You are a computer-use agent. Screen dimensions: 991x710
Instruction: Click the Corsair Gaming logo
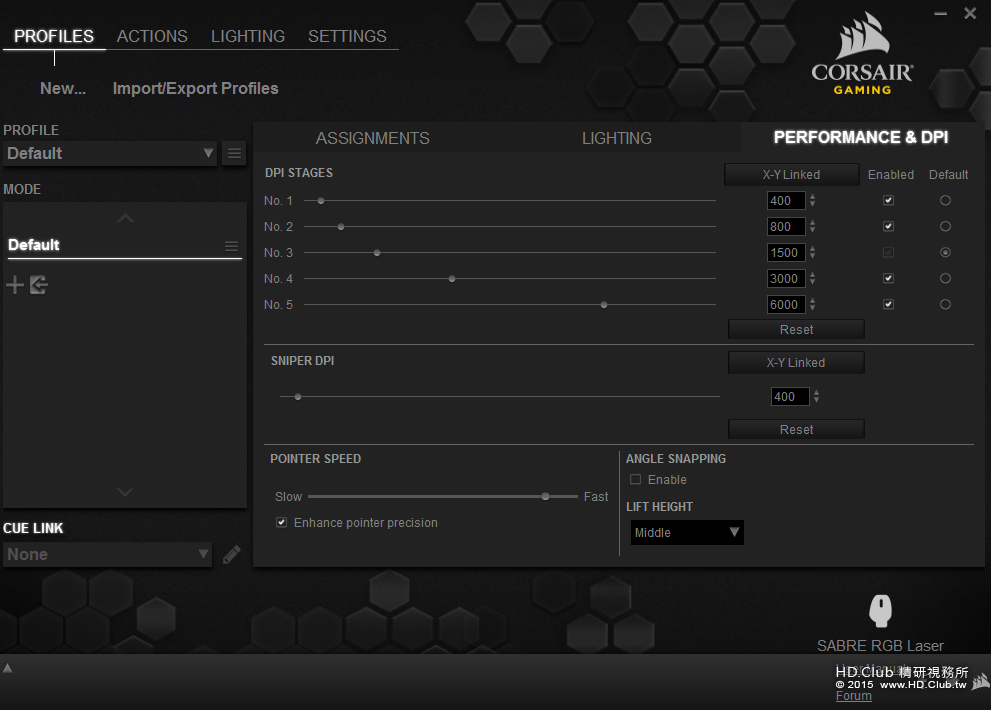tap(862, 56)
